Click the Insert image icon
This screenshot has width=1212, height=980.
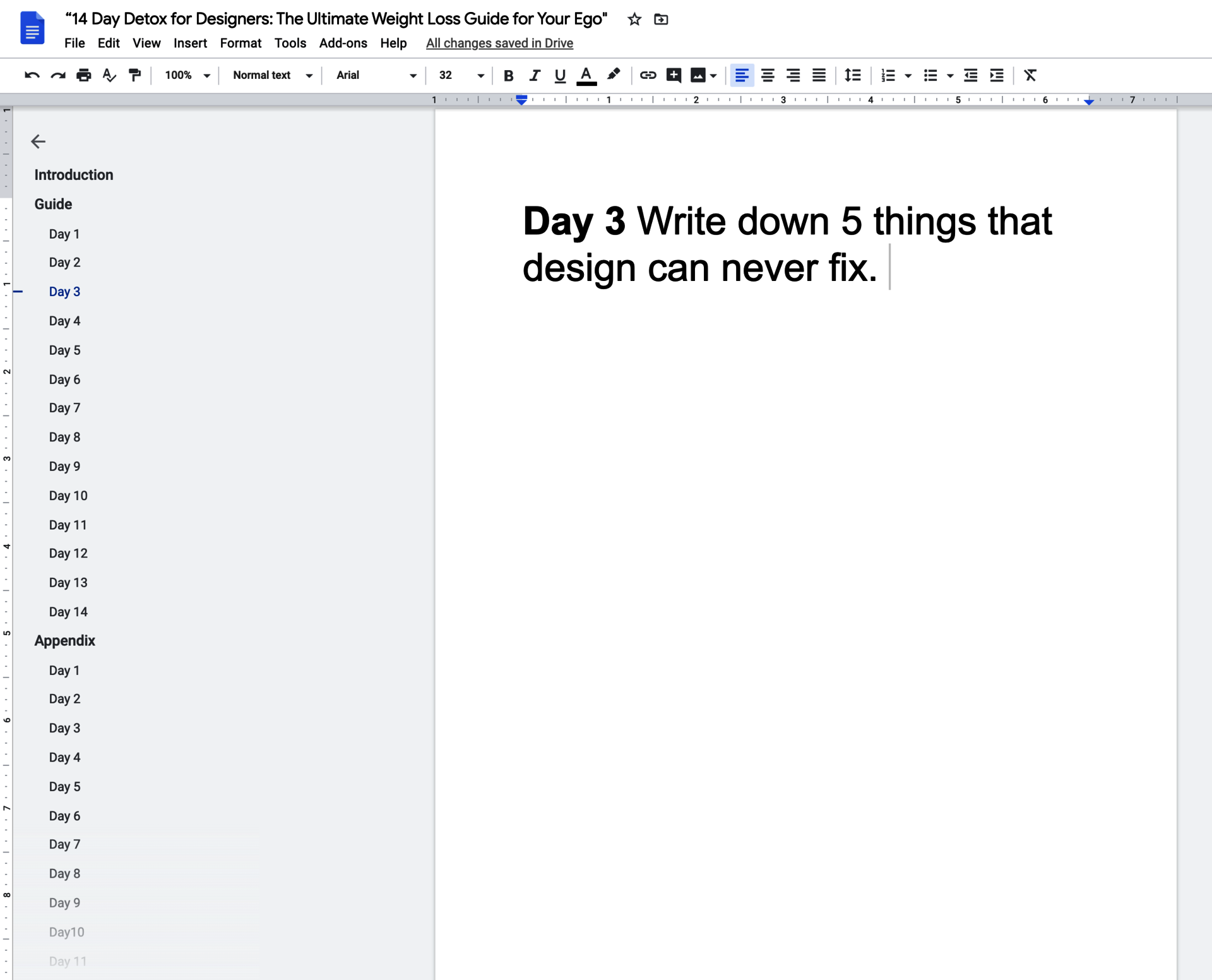[x=698, y=75]
